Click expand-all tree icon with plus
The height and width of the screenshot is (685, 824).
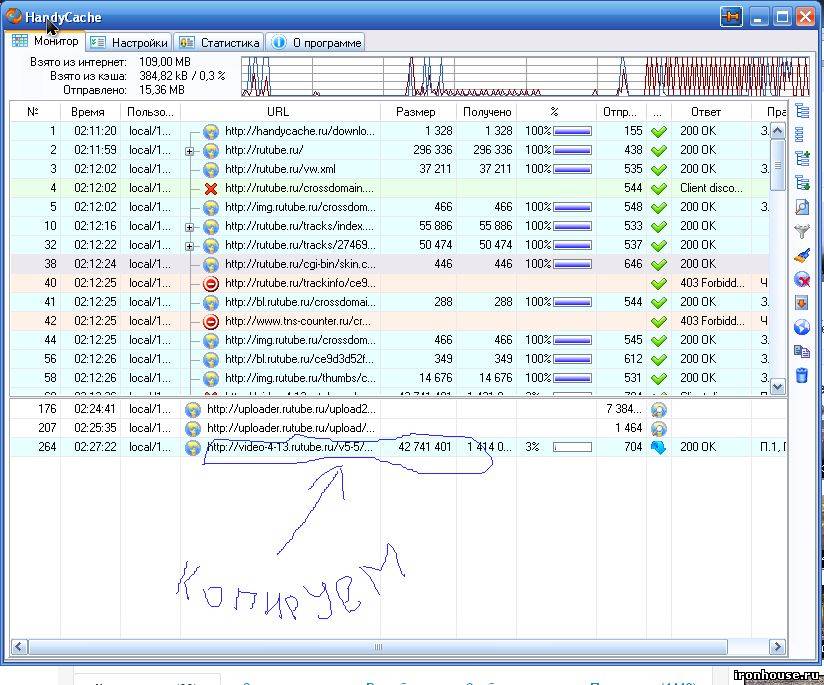click(x=802, y=158)
